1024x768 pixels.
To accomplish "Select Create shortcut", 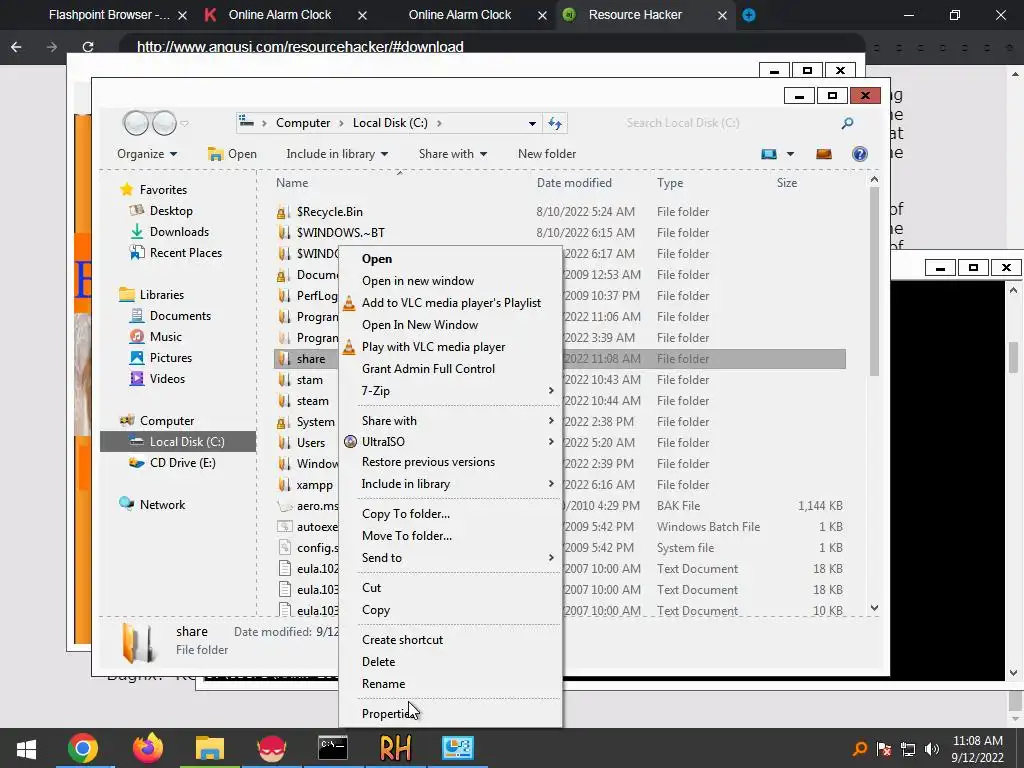I will tap(451, 640).
